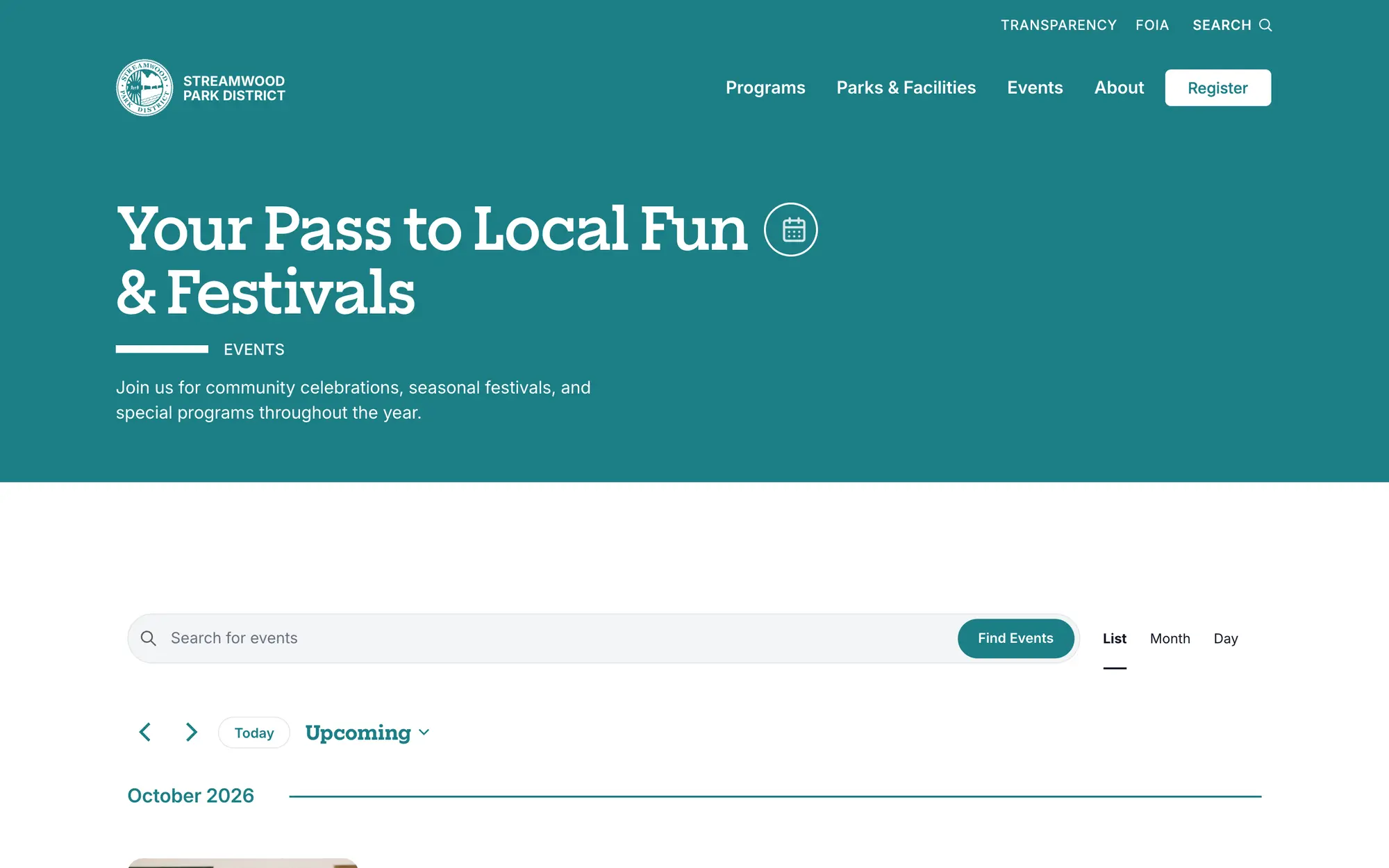Click the Register button
1389x868 pixels.
point(1217,87)
